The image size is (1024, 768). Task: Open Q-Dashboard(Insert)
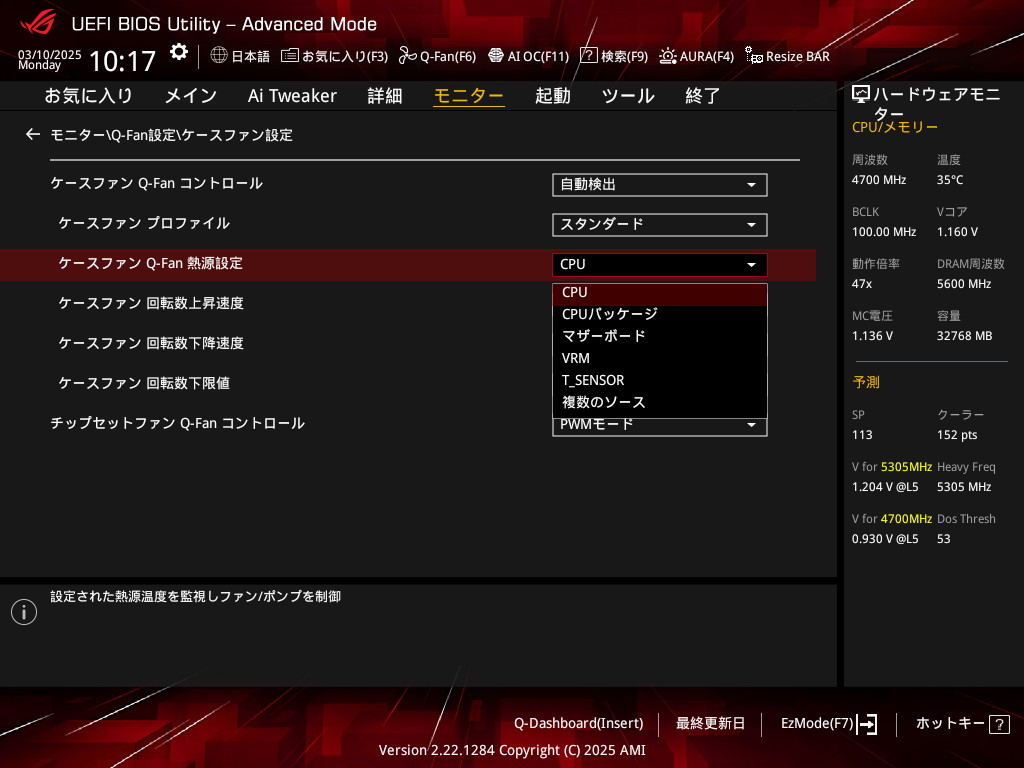579,724
